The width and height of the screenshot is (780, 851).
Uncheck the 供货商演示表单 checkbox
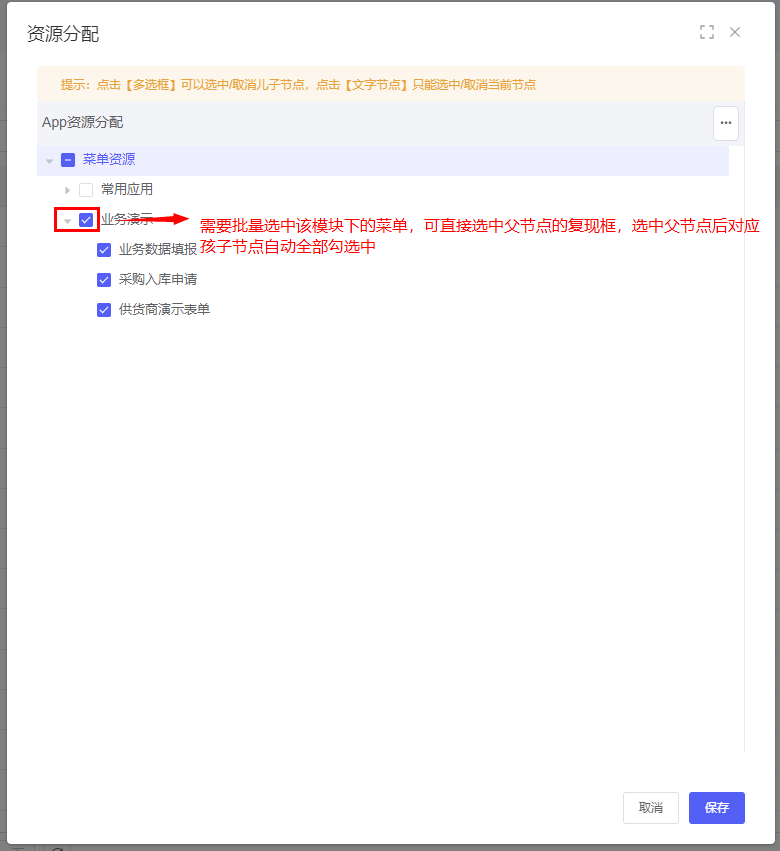click(104, 310)
